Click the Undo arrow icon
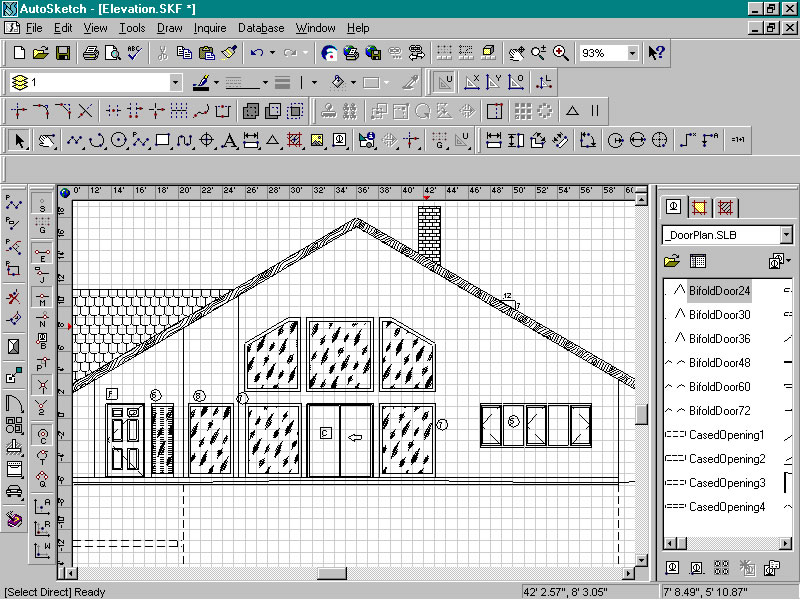 pos(257,53)
